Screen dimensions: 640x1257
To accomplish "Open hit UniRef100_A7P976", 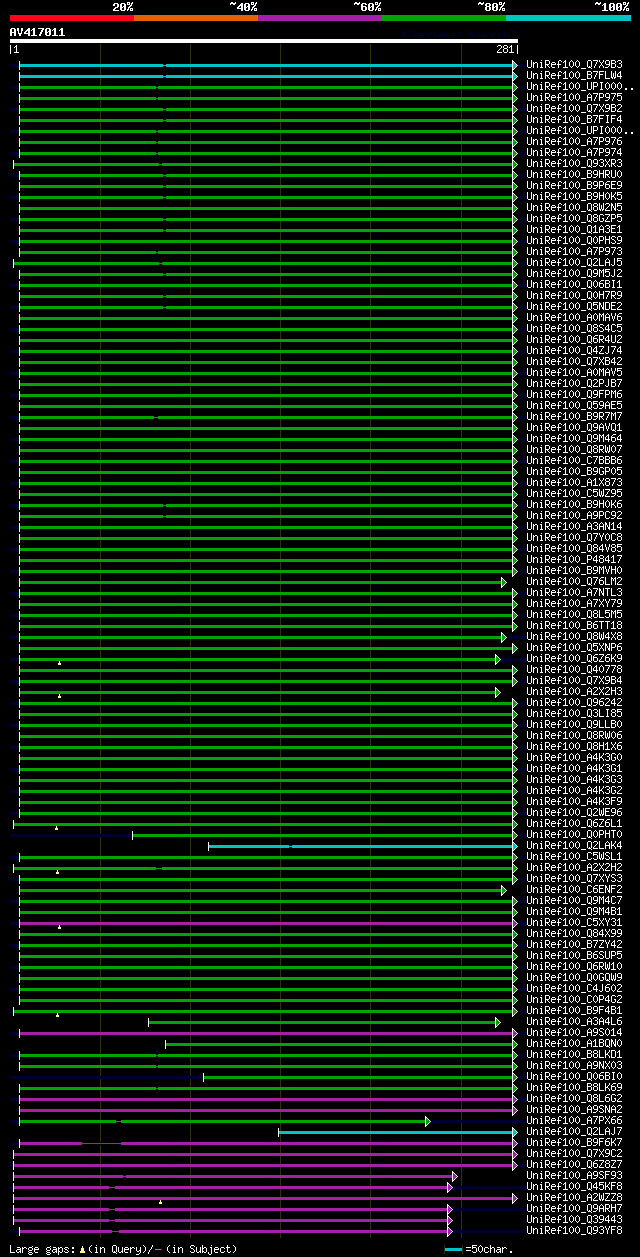I will (x=574, y=142).
